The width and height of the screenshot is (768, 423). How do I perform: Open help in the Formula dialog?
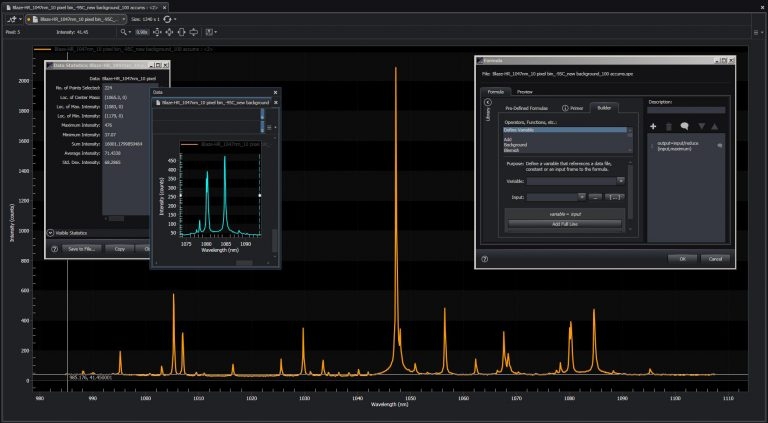[484, 259]
